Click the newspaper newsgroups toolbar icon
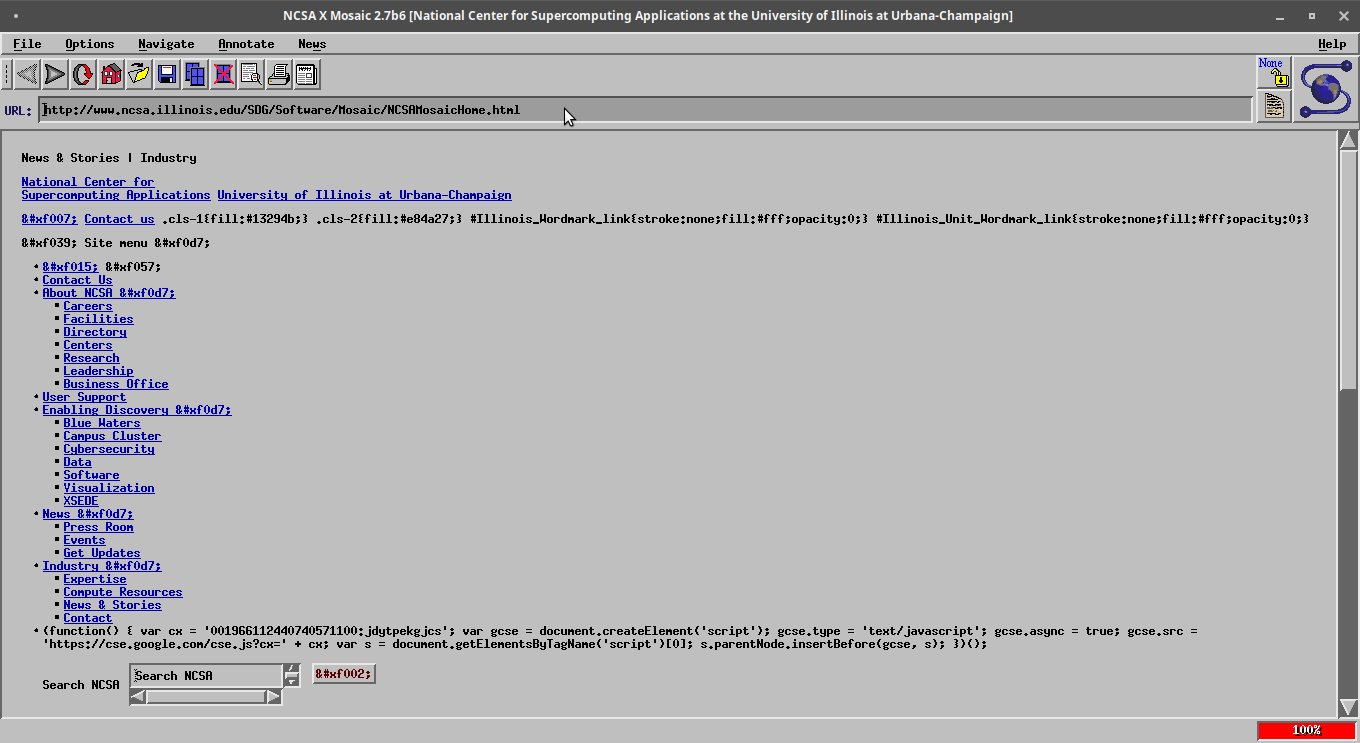This screenshot has width=1360, height=743. (x=307, y=74)
